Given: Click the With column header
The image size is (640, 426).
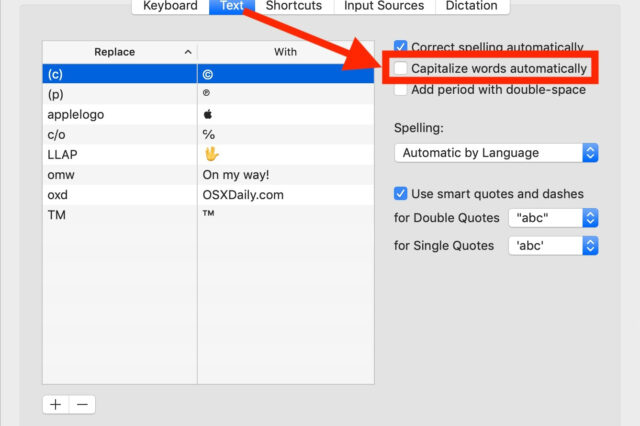Looking at the screenshot, I should (x=285, y=52).
